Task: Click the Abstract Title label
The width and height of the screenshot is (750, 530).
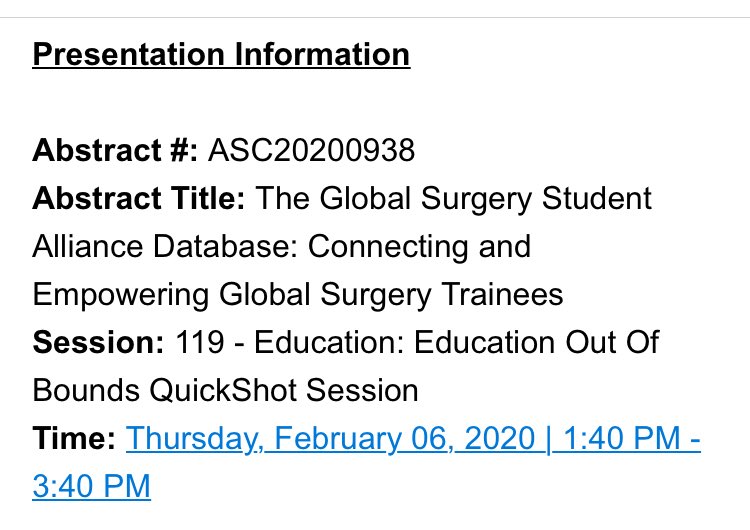Action: tap(139, 198)
